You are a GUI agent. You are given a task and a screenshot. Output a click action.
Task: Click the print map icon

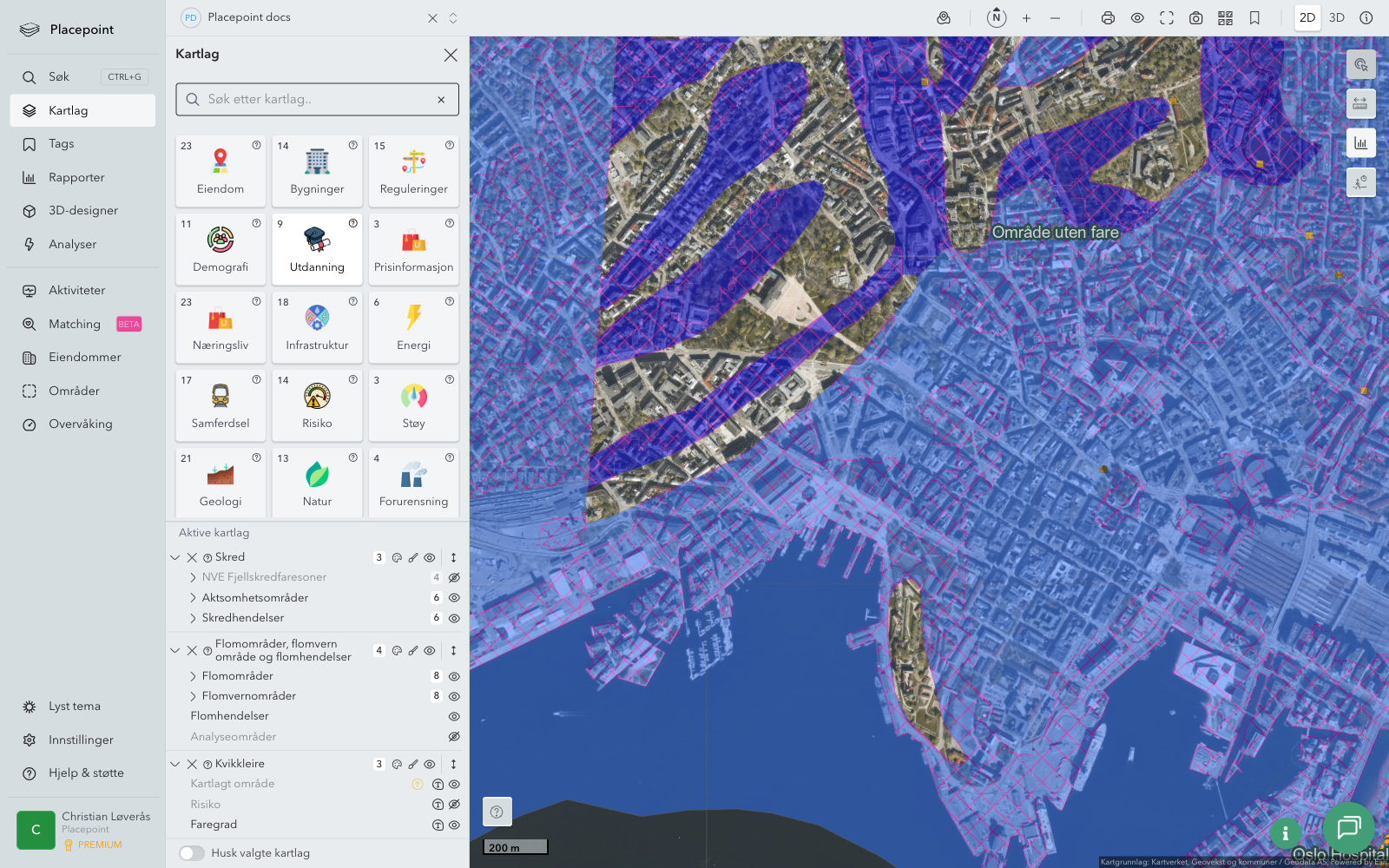[1108, 18]
